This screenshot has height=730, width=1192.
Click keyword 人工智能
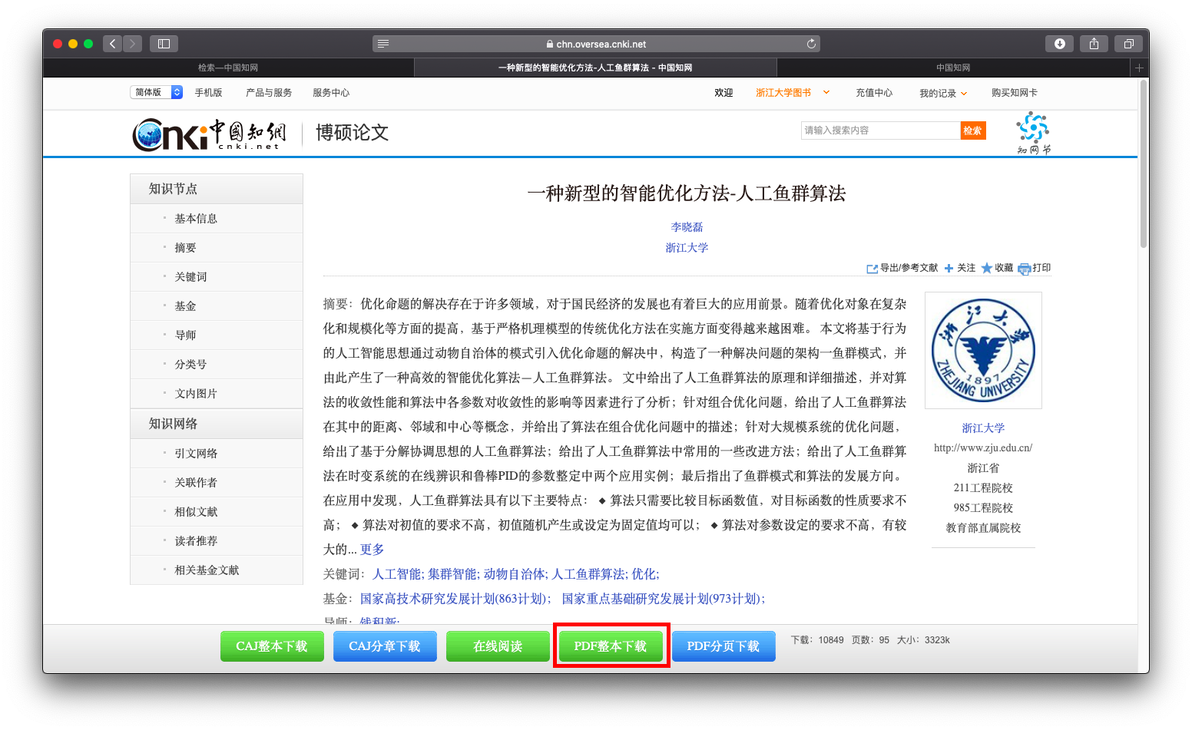(396, 574)
